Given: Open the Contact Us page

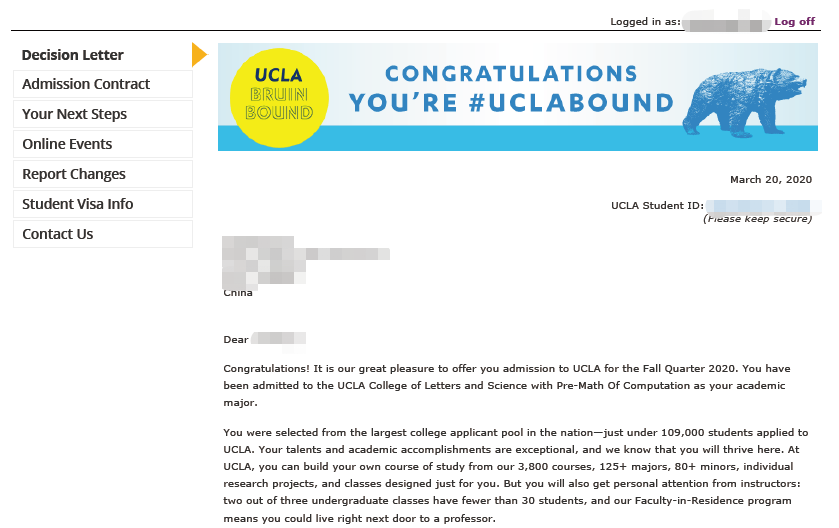Looking at the screenshot, I should tap(103, 234).
